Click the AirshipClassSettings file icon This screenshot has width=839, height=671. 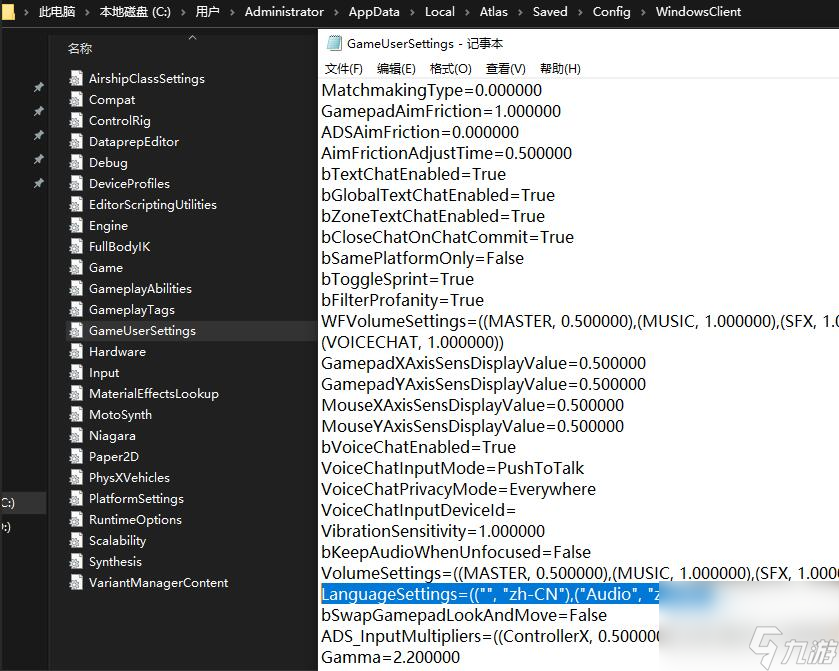point(76,79)
